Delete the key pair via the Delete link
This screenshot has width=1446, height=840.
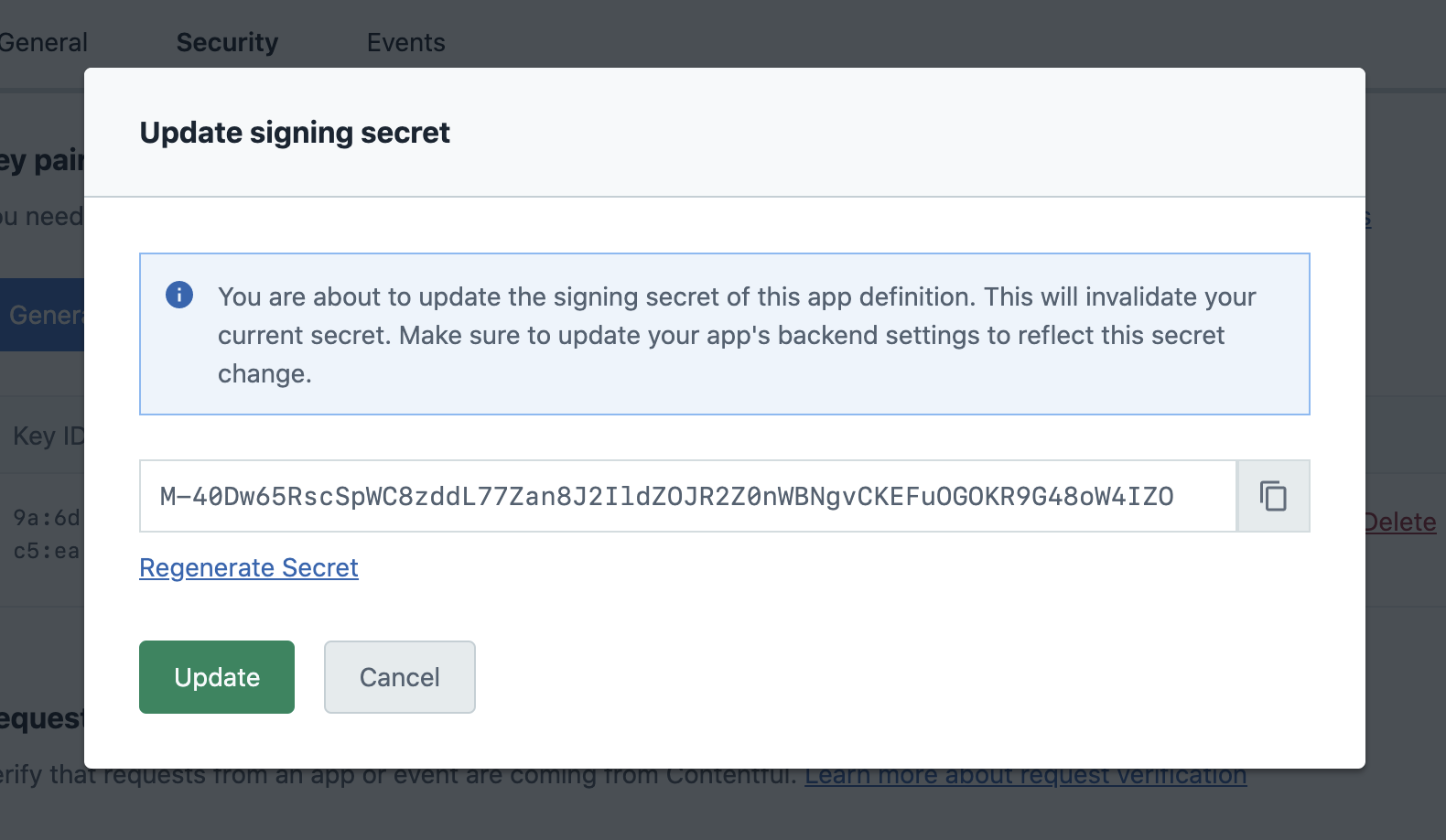point(1399,522)
